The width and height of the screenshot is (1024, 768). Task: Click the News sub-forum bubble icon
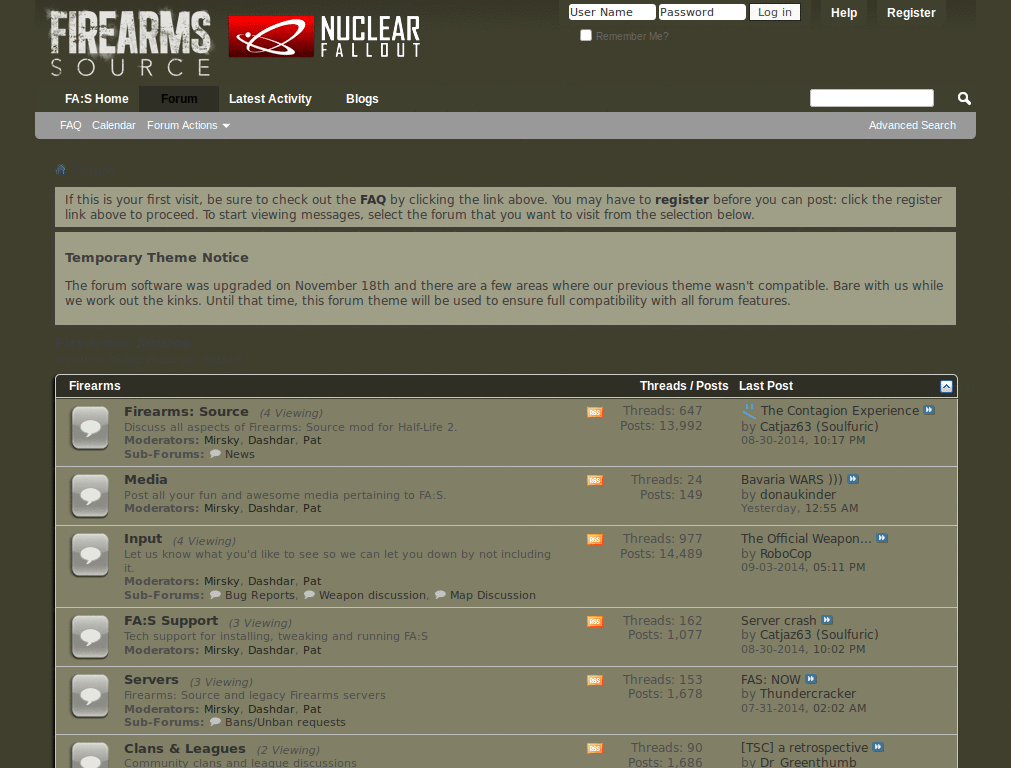[x=215, y=454]
